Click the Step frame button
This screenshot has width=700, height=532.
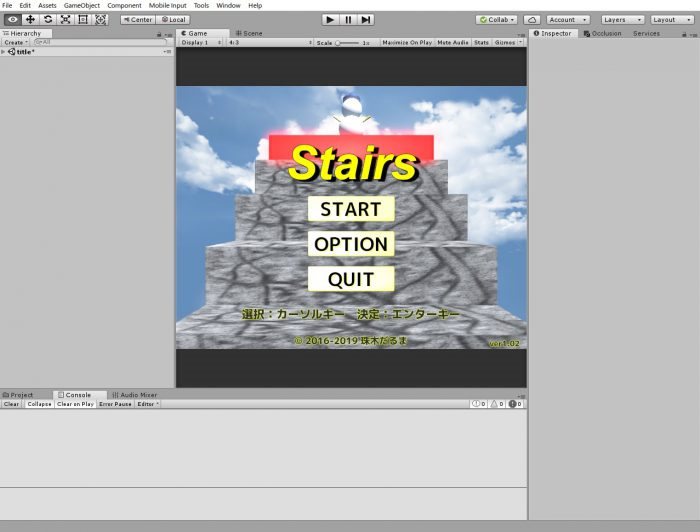[366, 20]
